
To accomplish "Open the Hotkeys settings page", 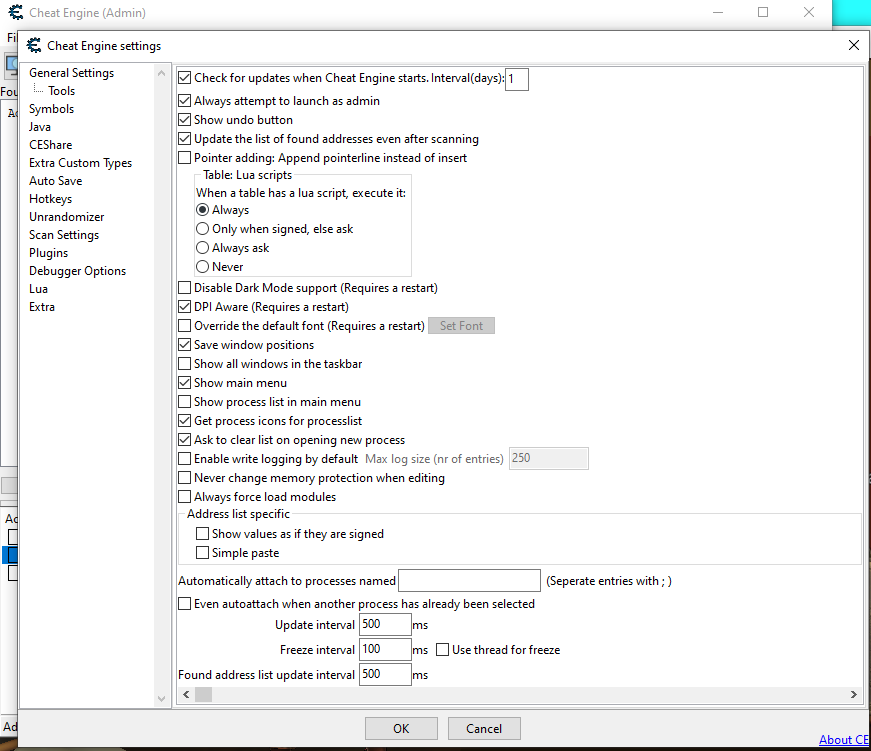I will (51, 199).
